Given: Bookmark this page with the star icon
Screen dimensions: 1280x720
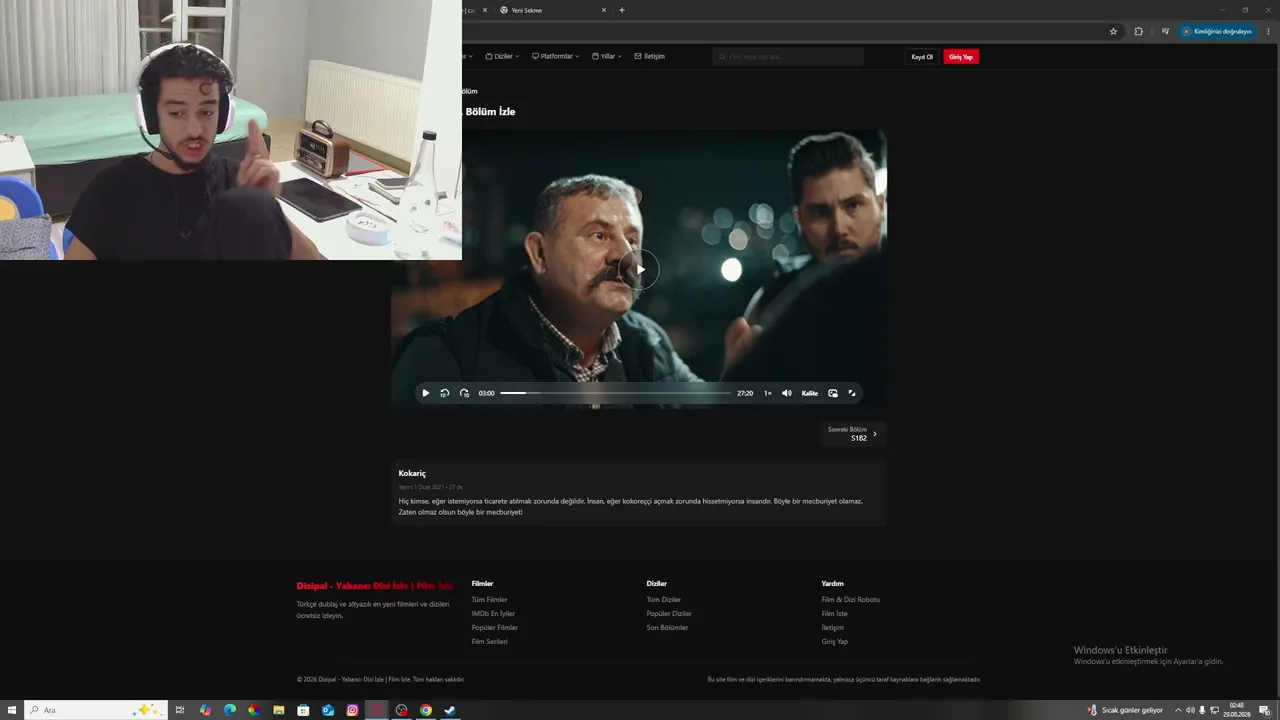Looking at the screenshot, I should pos(1113,31).
